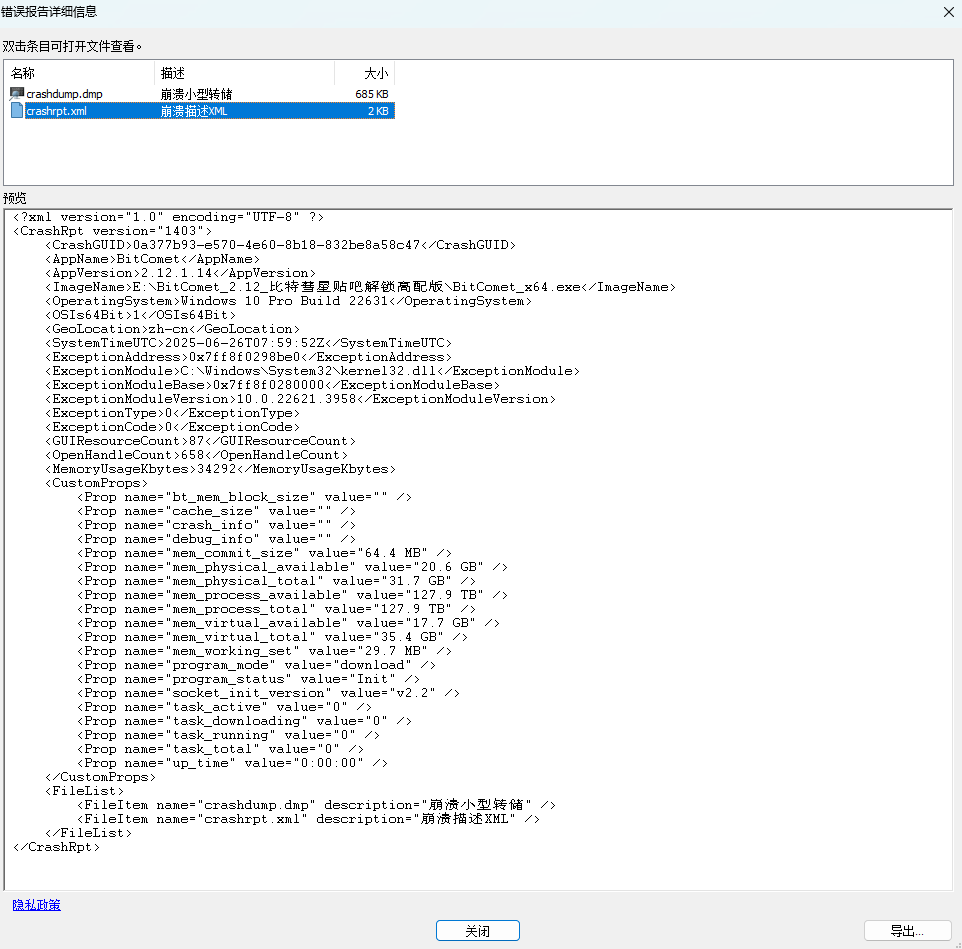The image size is (962, 949).
Task: Click the AppName BitComet line
Action: tap(152, 259)
